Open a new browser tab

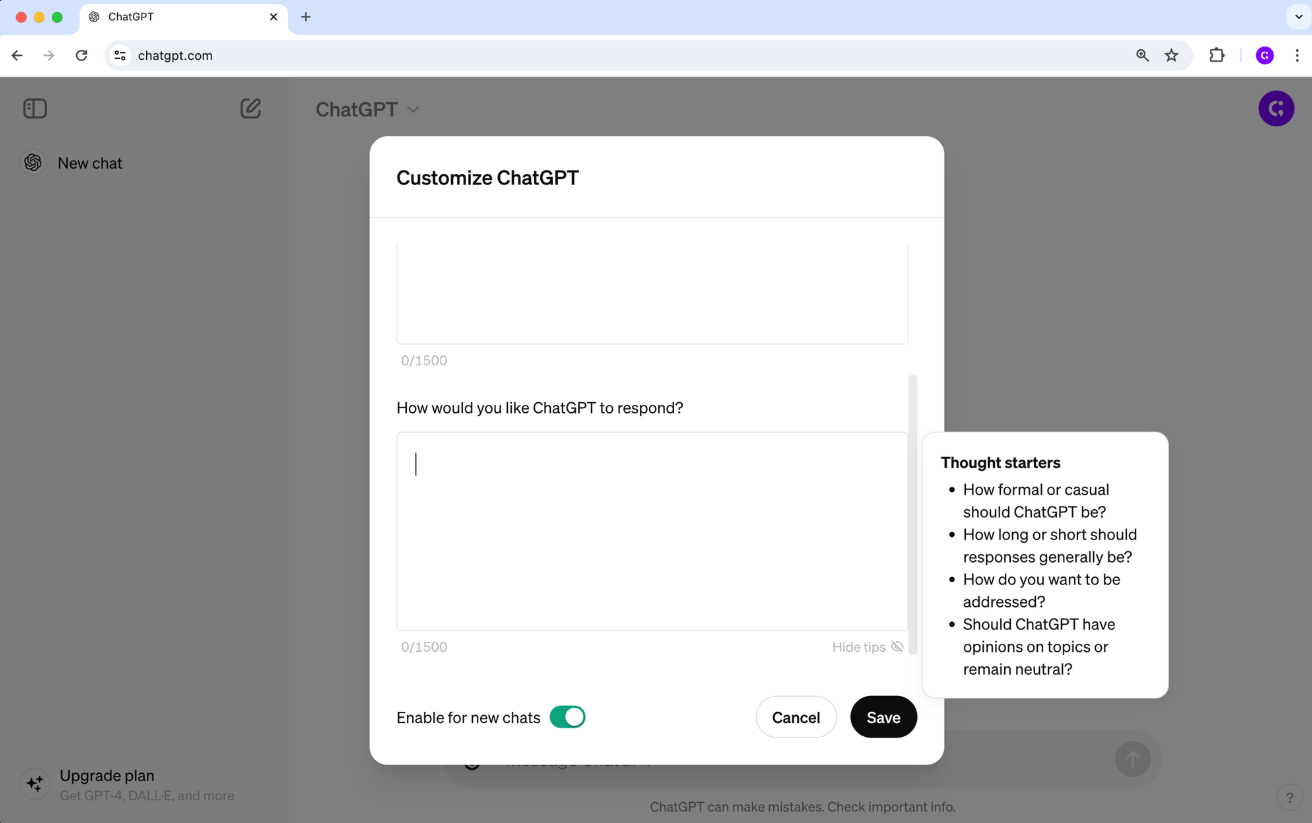[306, 17]
